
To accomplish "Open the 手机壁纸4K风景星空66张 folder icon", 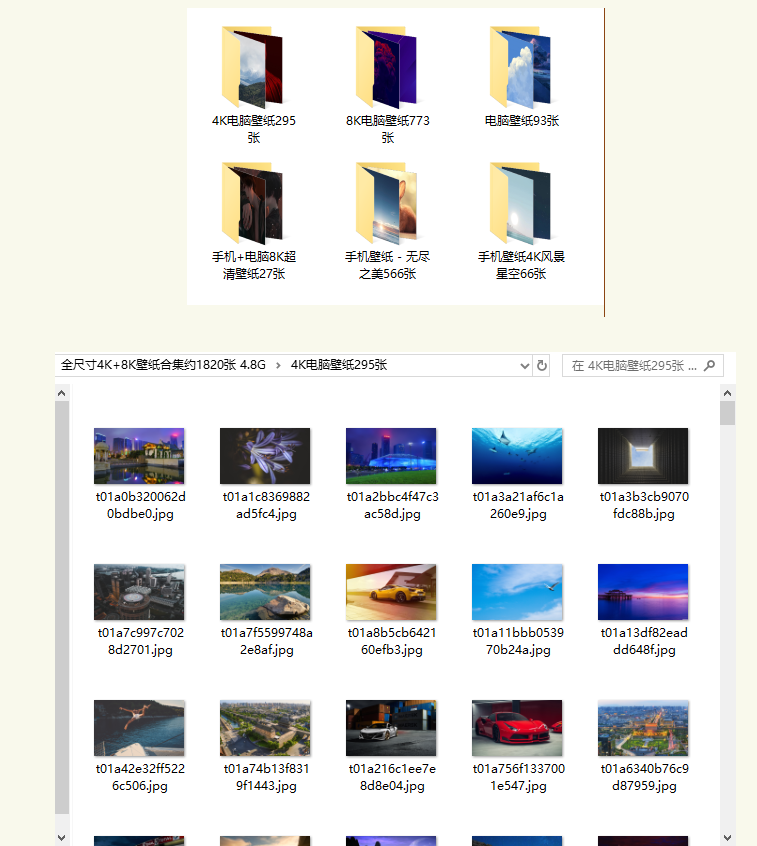I will (521, 203).
